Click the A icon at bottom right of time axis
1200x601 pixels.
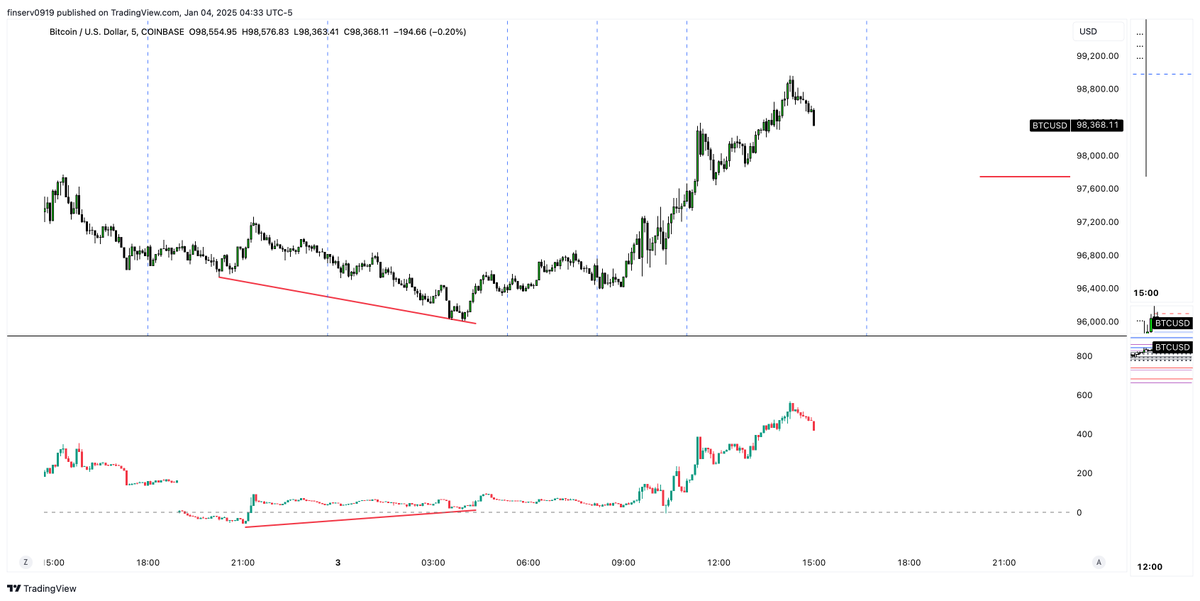point(1100,562)
